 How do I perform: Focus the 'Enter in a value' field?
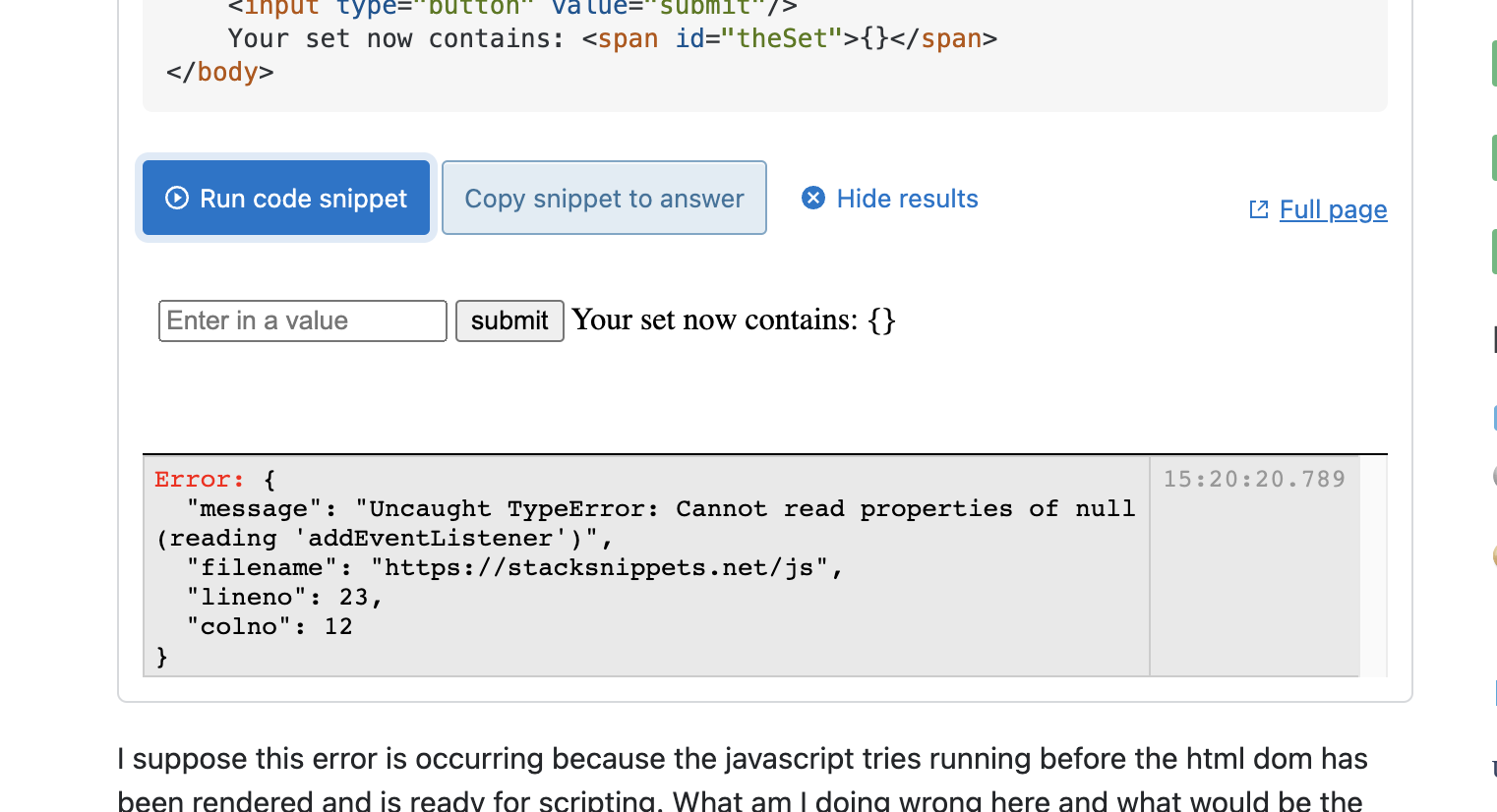[302, 321]
